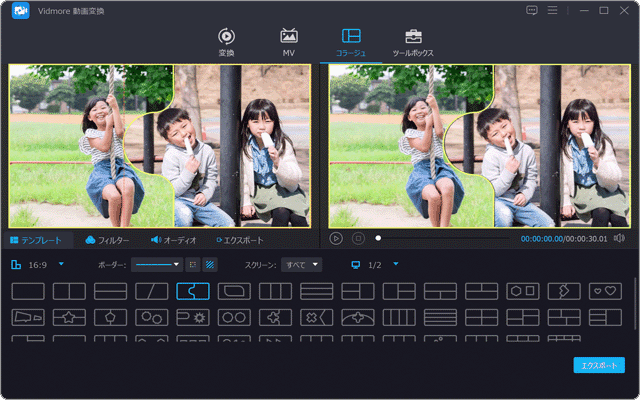The width and height of the screenshot is (640, 400).
Task: Select the four vertical columns template
Action: coord(399,317)
